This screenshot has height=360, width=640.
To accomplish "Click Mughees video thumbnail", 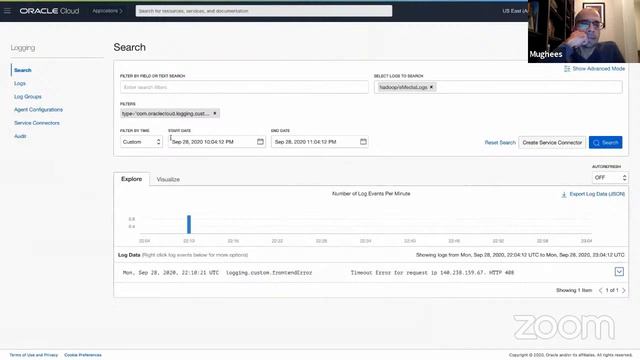I will (x=584, y=31).
